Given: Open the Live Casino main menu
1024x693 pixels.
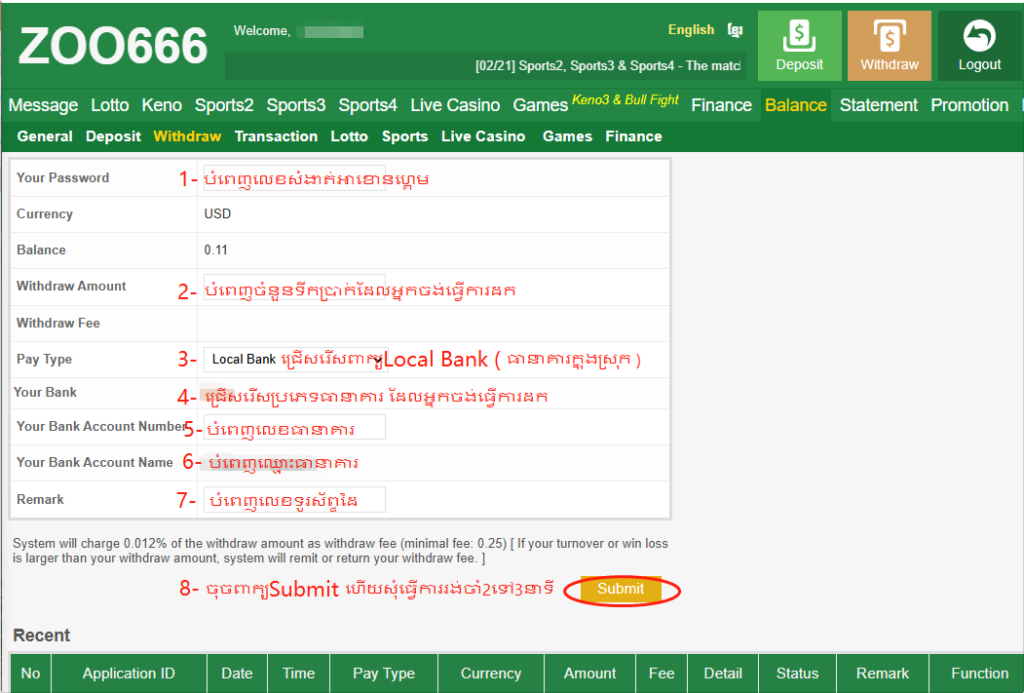Looking at the screenshot, I should pyautogui.click(x=455, y=105).
